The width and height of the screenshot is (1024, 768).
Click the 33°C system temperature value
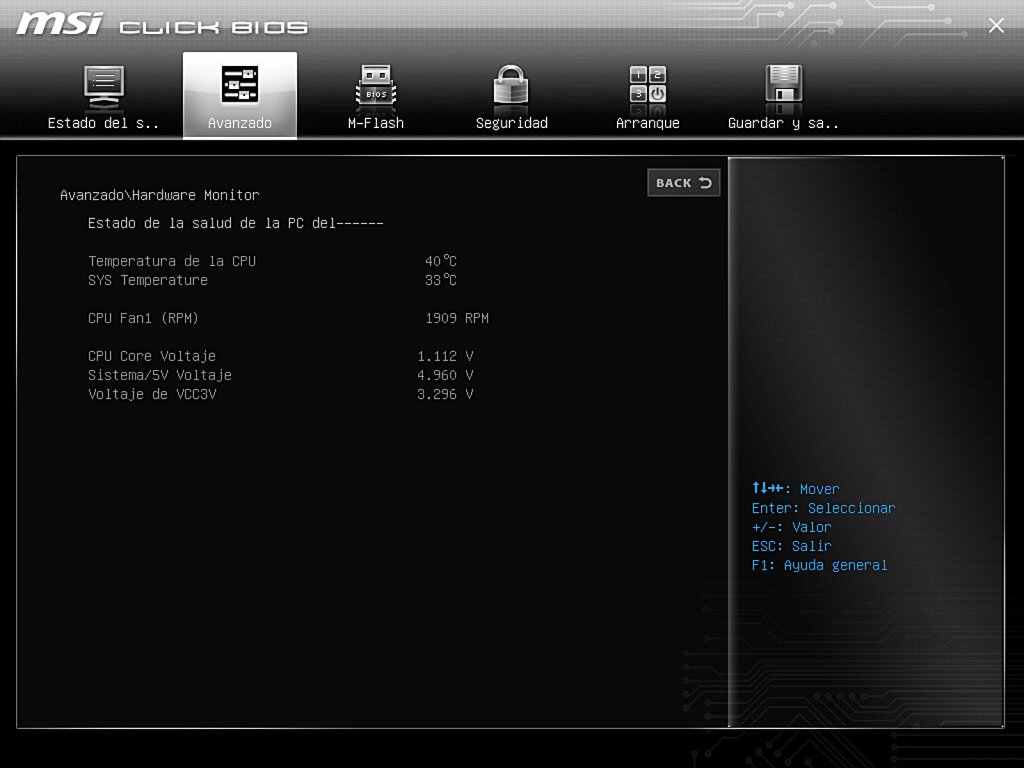coord(441,280)
